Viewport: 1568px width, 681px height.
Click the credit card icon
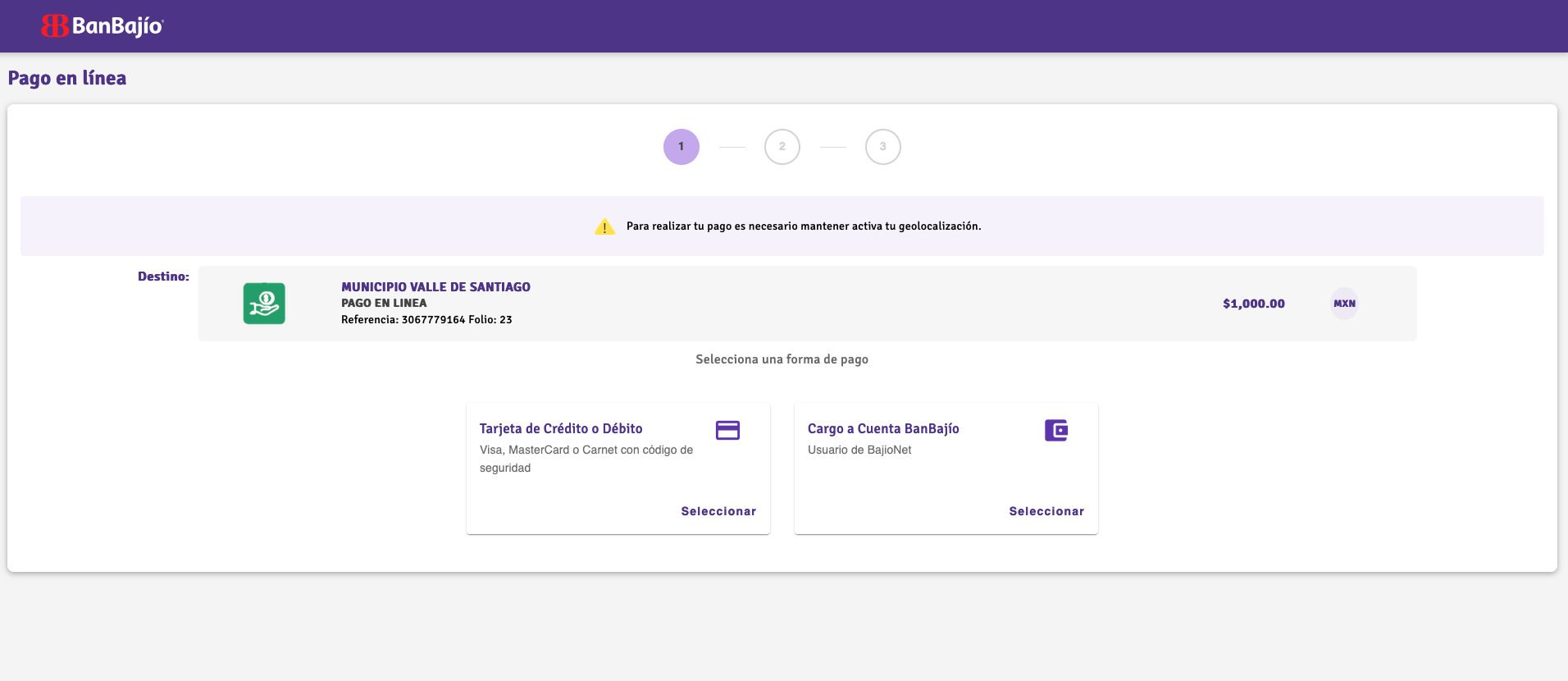tap(727, 430)
